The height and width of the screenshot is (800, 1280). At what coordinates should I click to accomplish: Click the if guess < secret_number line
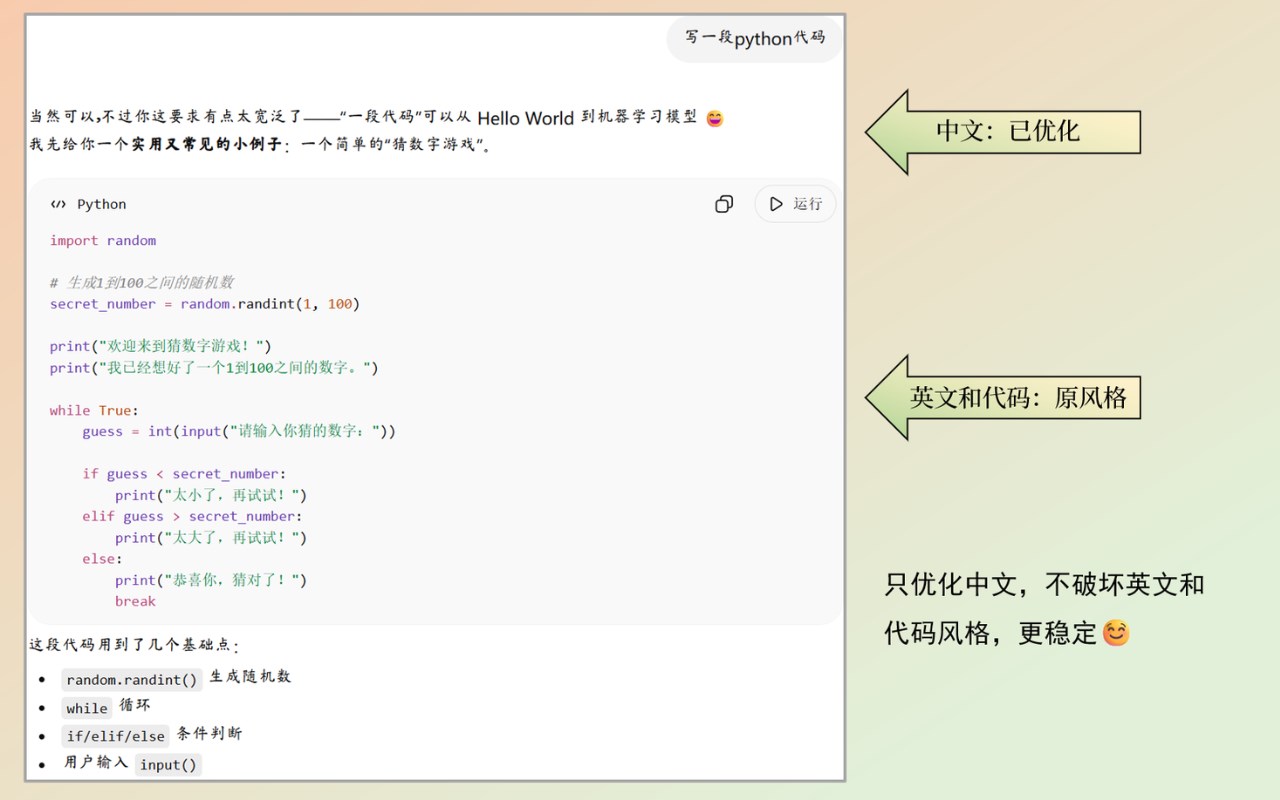pos(184,474)
